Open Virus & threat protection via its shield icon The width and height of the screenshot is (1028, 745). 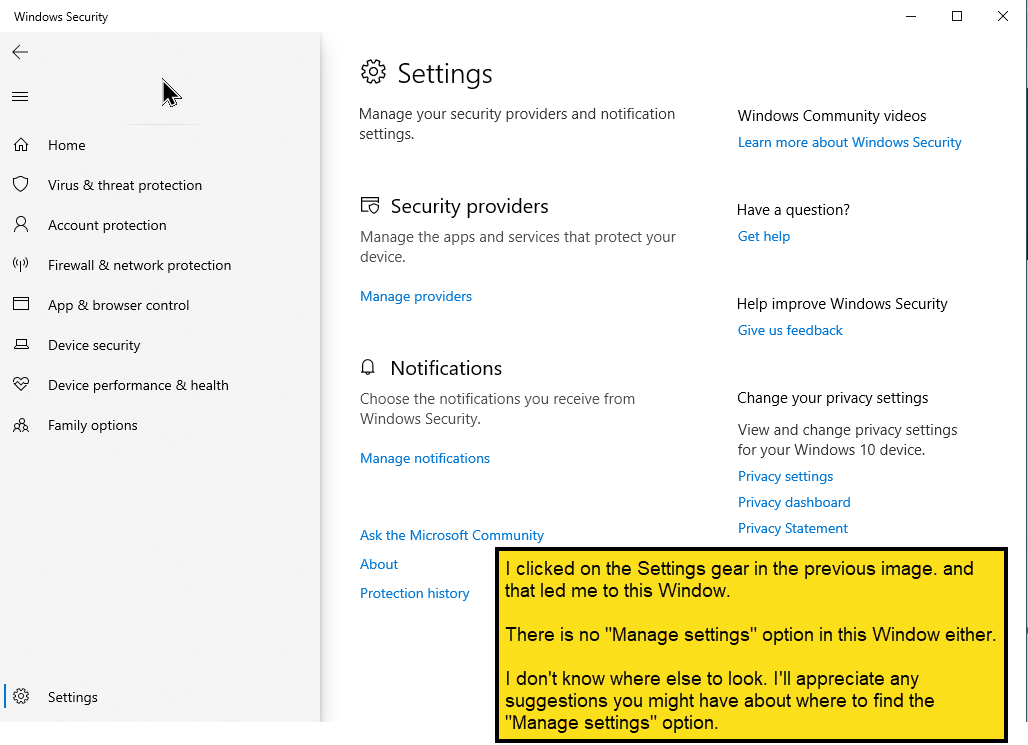21,185
